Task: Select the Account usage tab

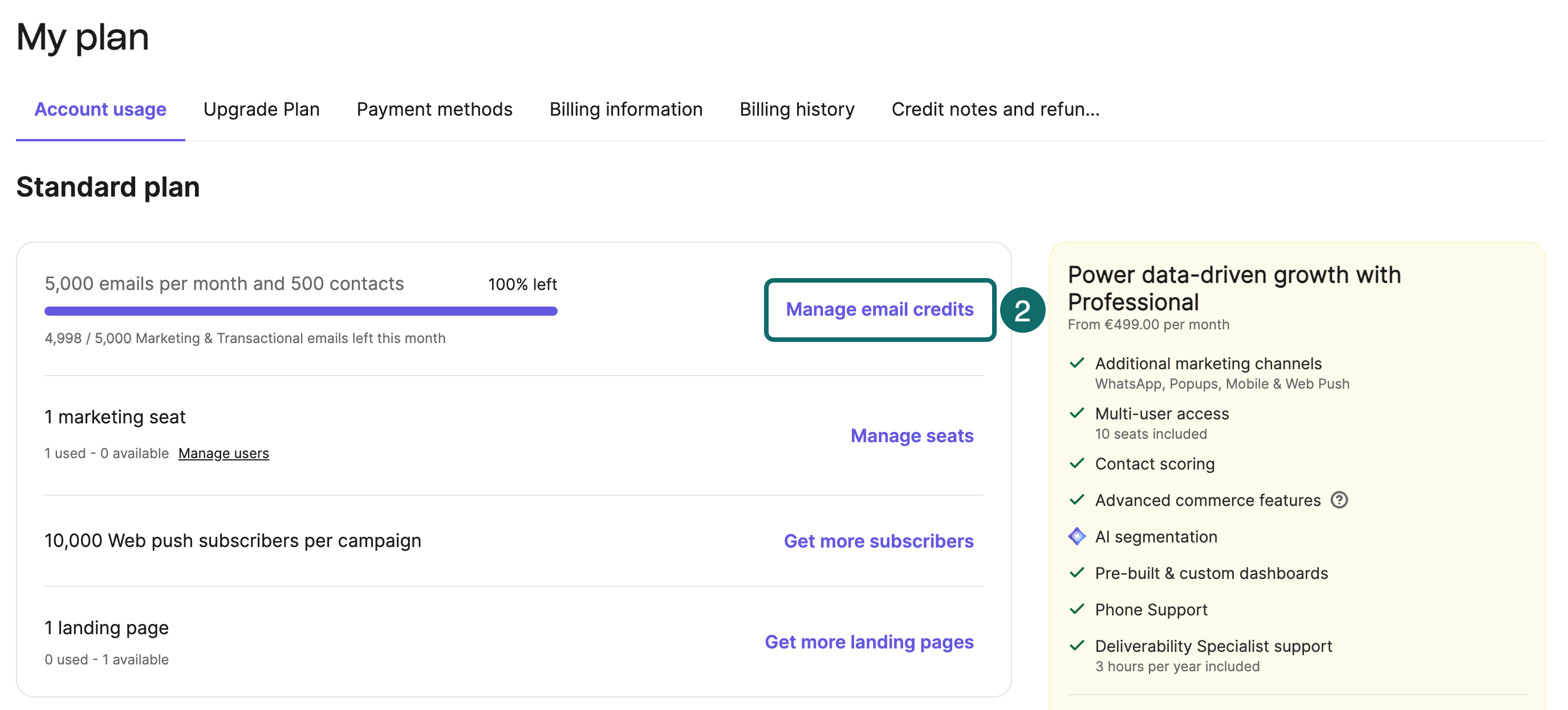Action: click(x=100, y=109)
